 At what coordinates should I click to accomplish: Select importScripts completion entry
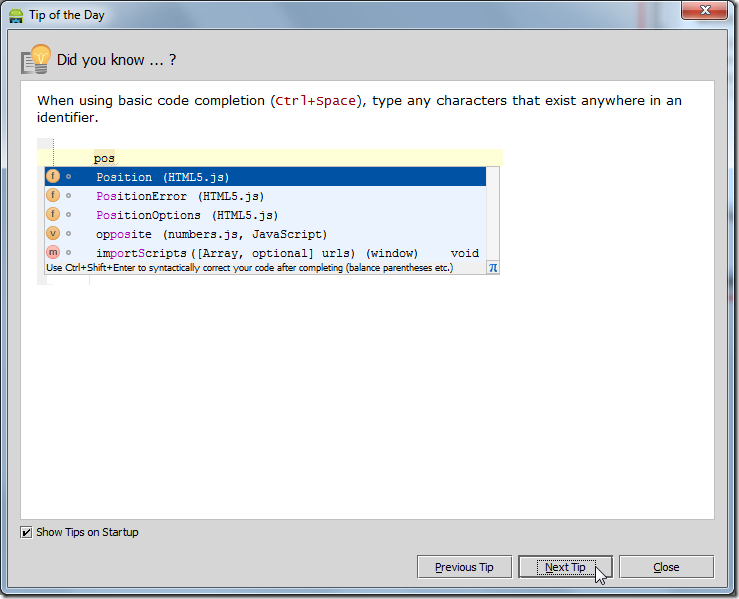tap(265, 253)
